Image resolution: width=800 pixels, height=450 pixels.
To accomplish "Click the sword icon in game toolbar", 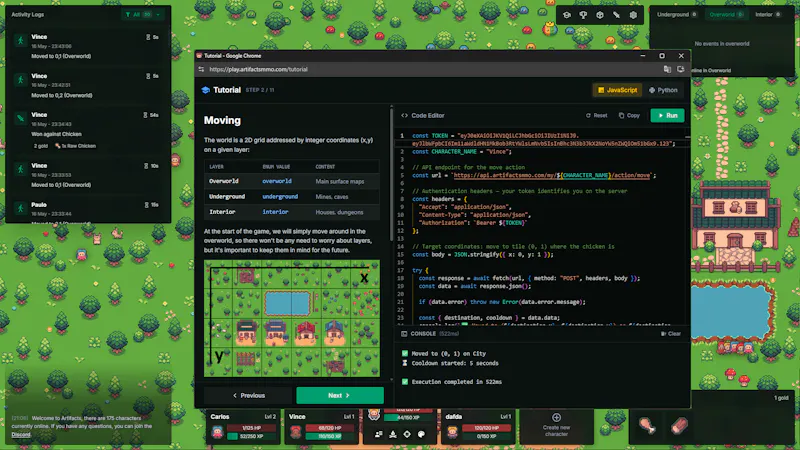I will click(x=616, y=15).
